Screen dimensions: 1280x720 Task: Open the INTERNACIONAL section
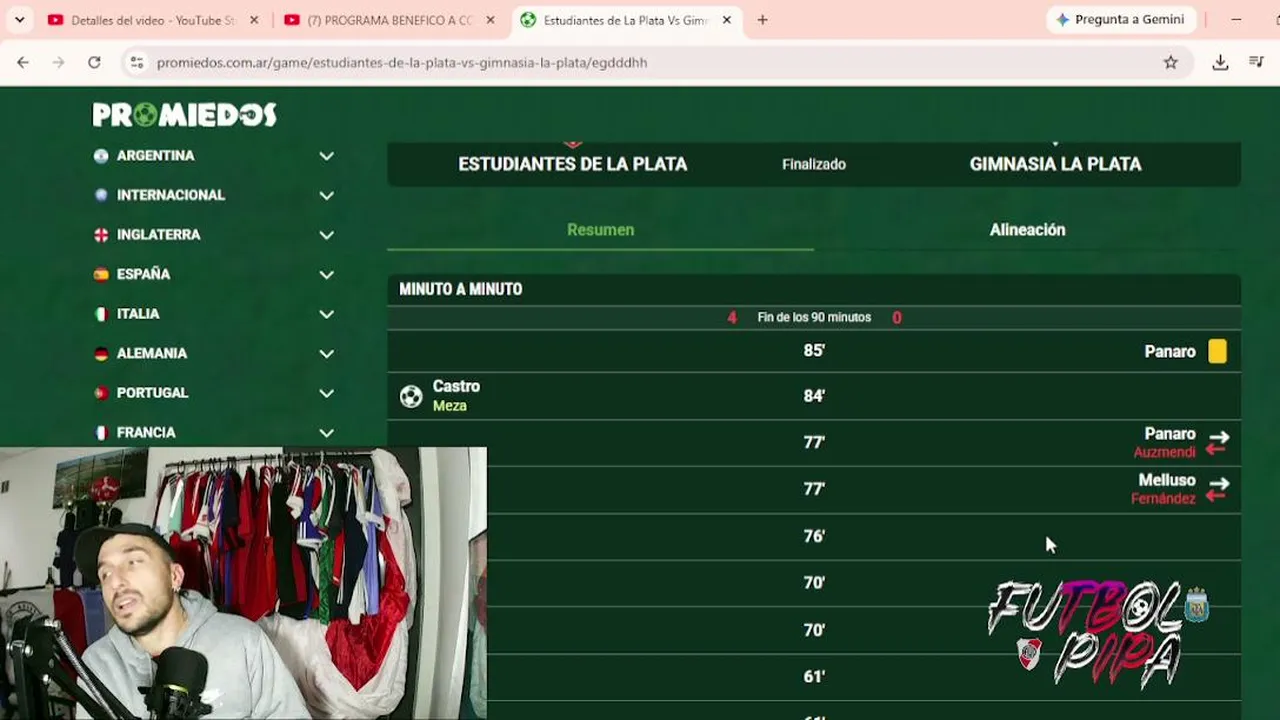click(x=171, y=195)
